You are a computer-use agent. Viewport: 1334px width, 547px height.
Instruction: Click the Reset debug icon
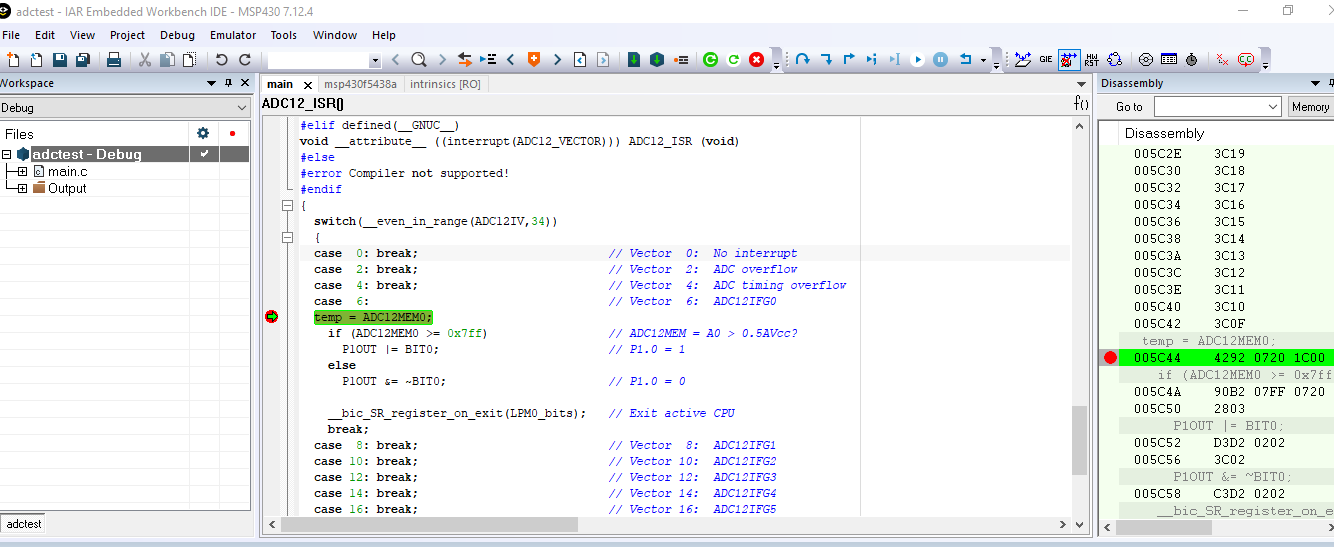pos(966,60)
